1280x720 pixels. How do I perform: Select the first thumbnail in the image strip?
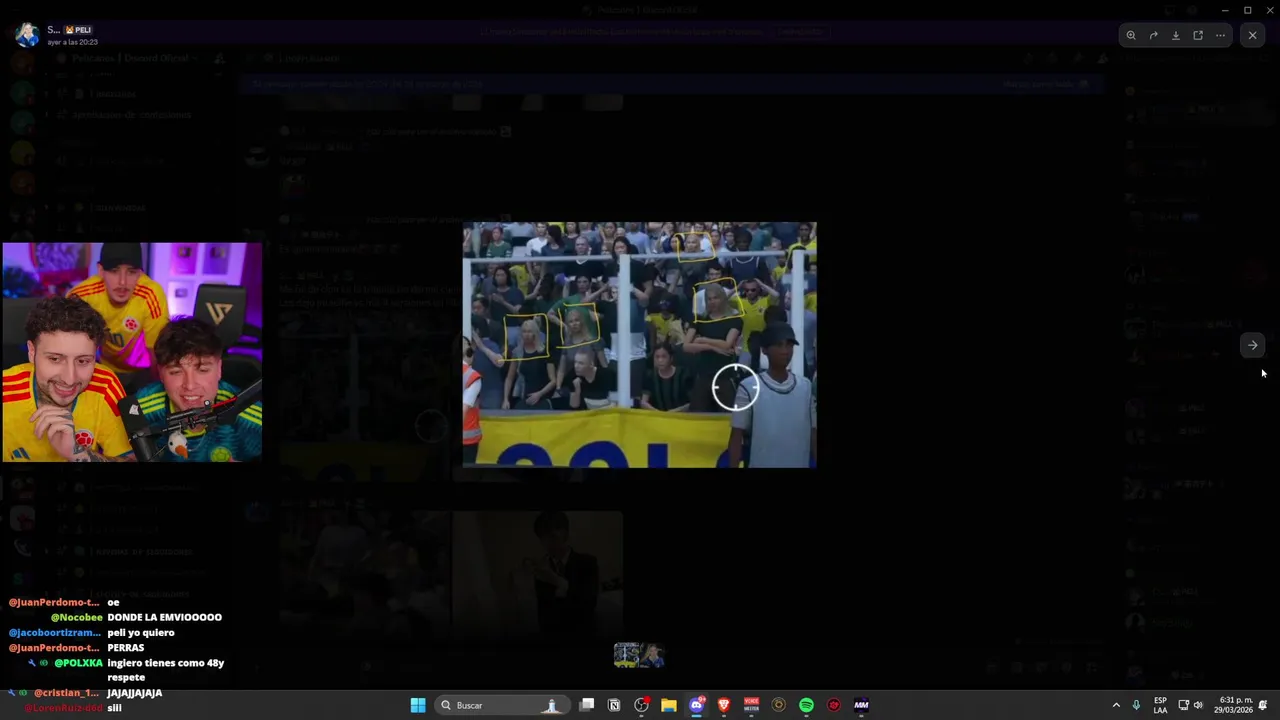click(626, 655)
